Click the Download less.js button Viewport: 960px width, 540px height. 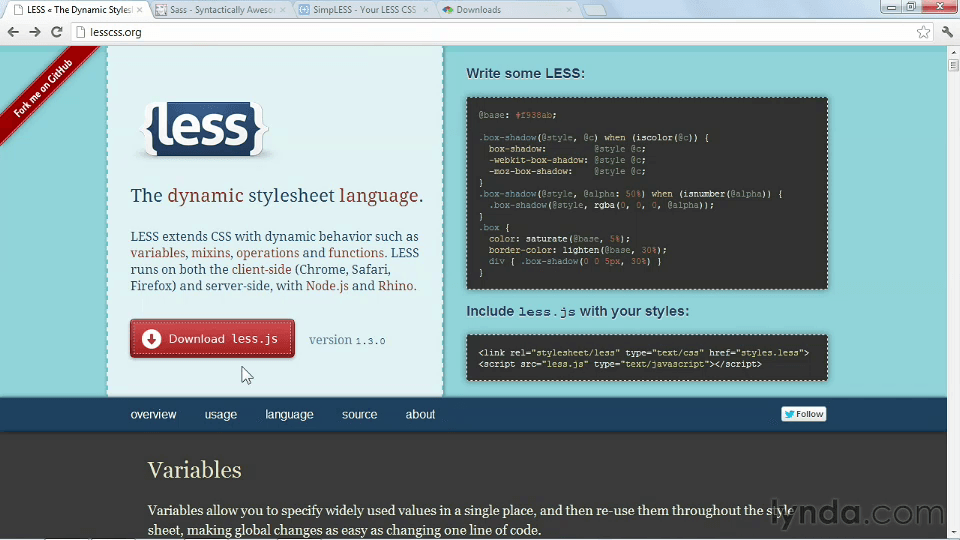pos(212,339)
